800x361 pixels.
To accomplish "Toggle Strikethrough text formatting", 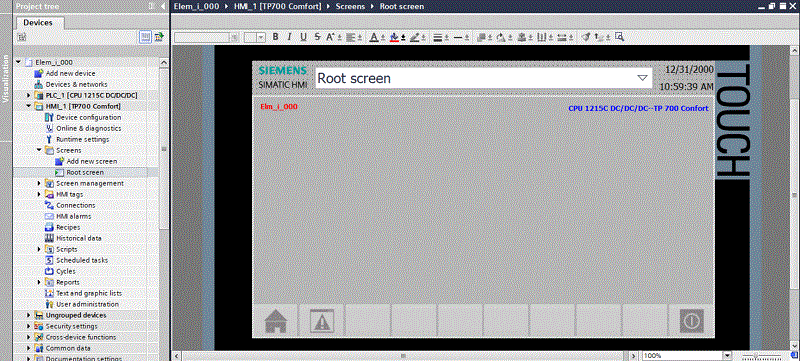I will (x=317, y=37).
